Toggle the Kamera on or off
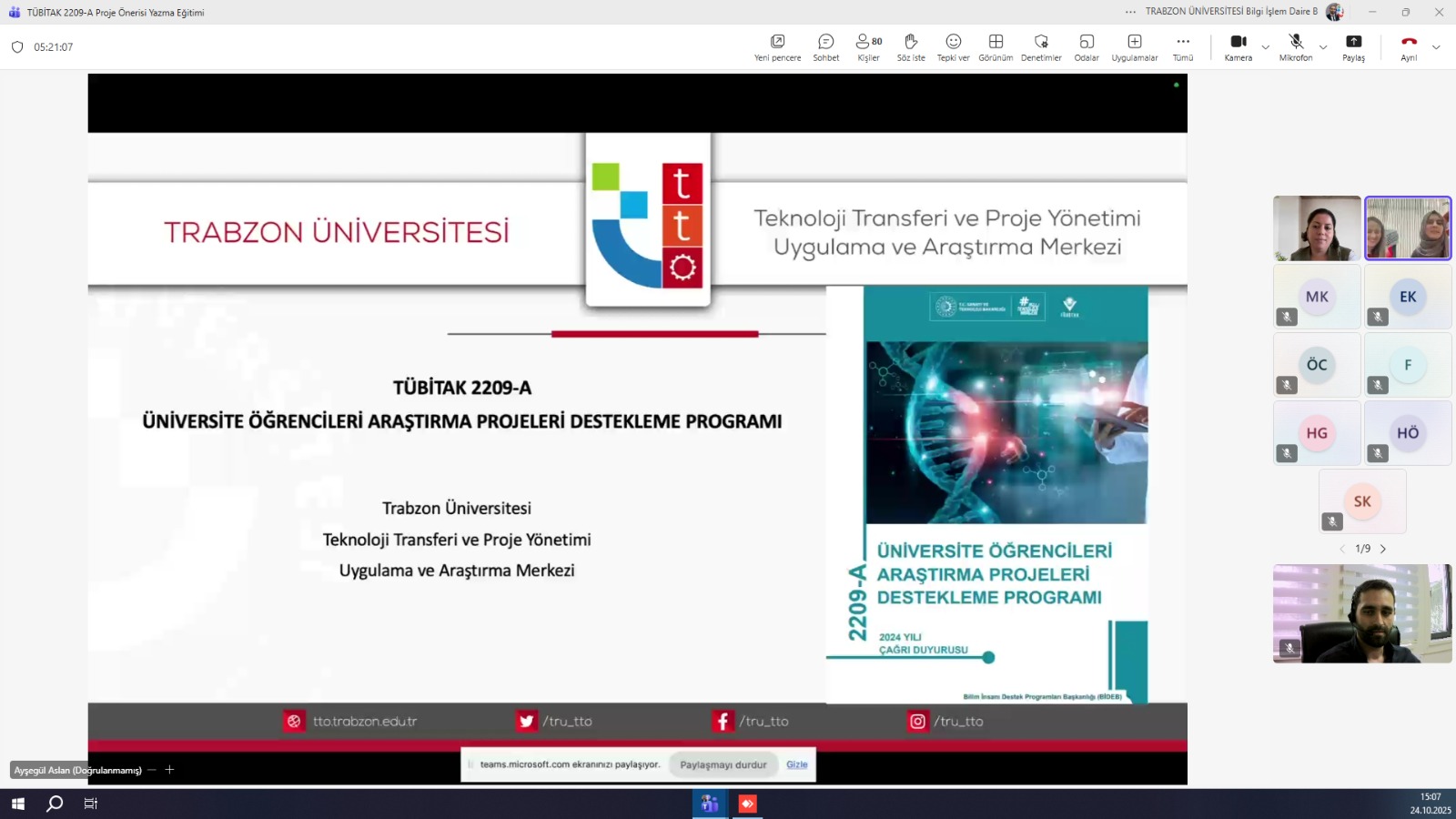Screen dimensions: 1456x819 [1238, 47]
